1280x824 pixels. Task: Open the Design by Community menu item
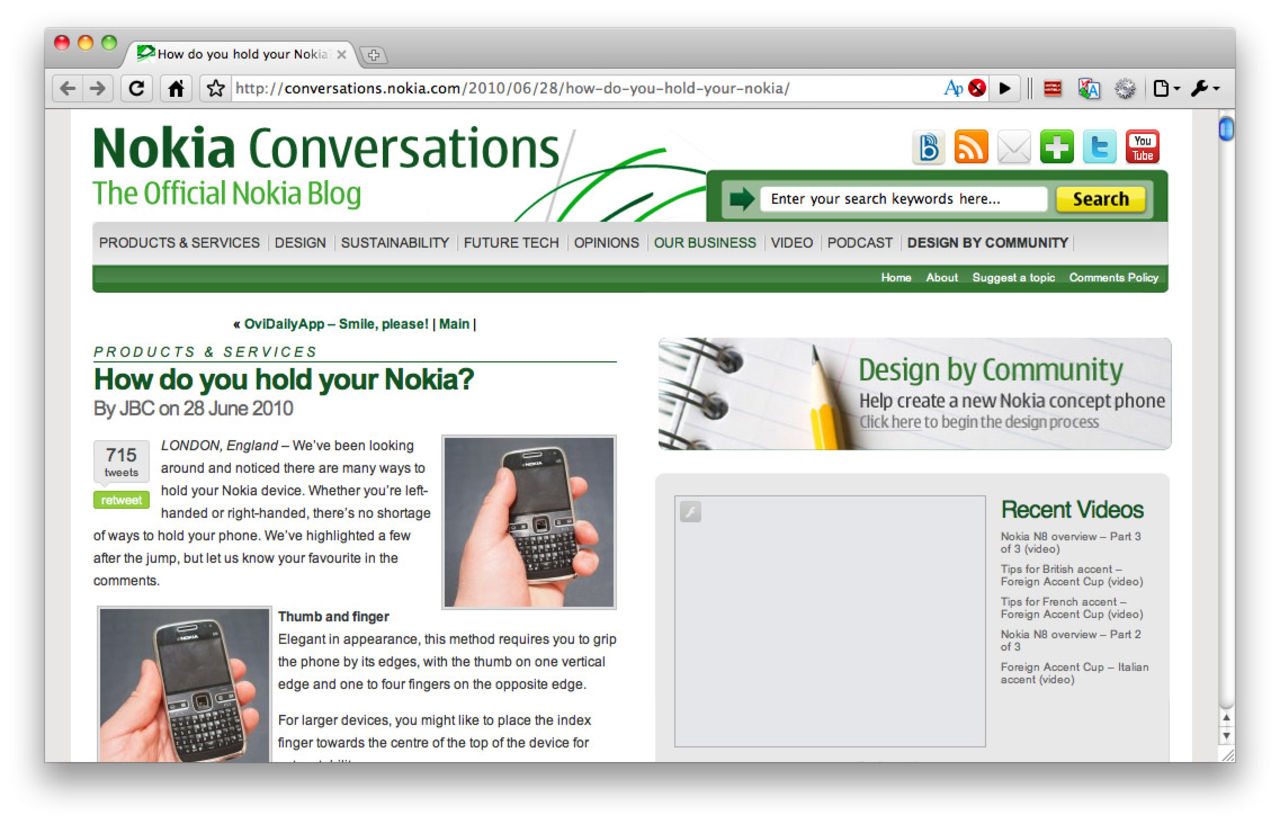(988, 242)
